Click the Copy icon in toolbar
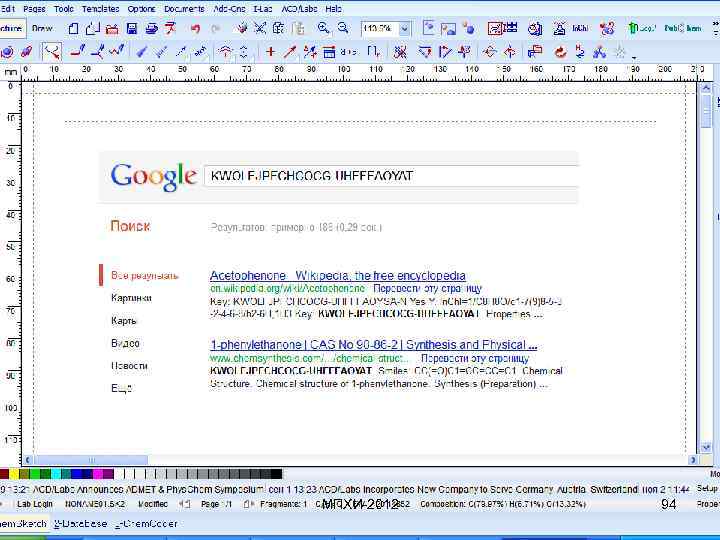 coord(278,28)
